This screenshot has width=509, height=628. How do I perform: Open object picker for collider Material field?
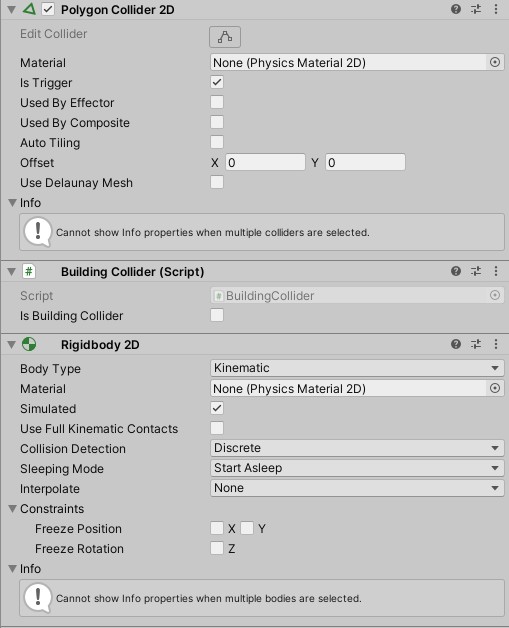point(495,62)
